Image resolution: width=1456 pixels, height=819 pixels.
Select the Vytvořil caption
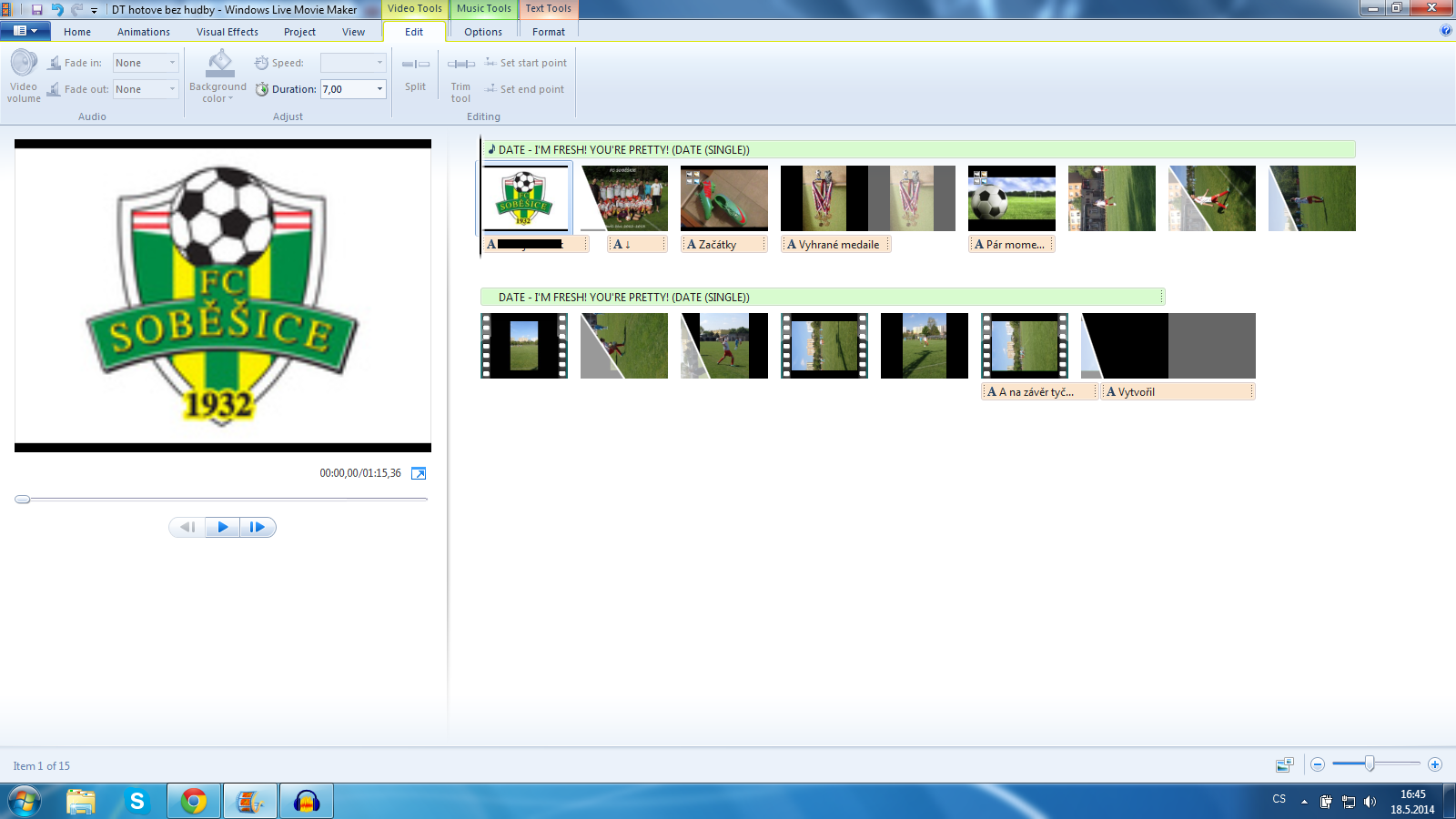click(1178, 391)
